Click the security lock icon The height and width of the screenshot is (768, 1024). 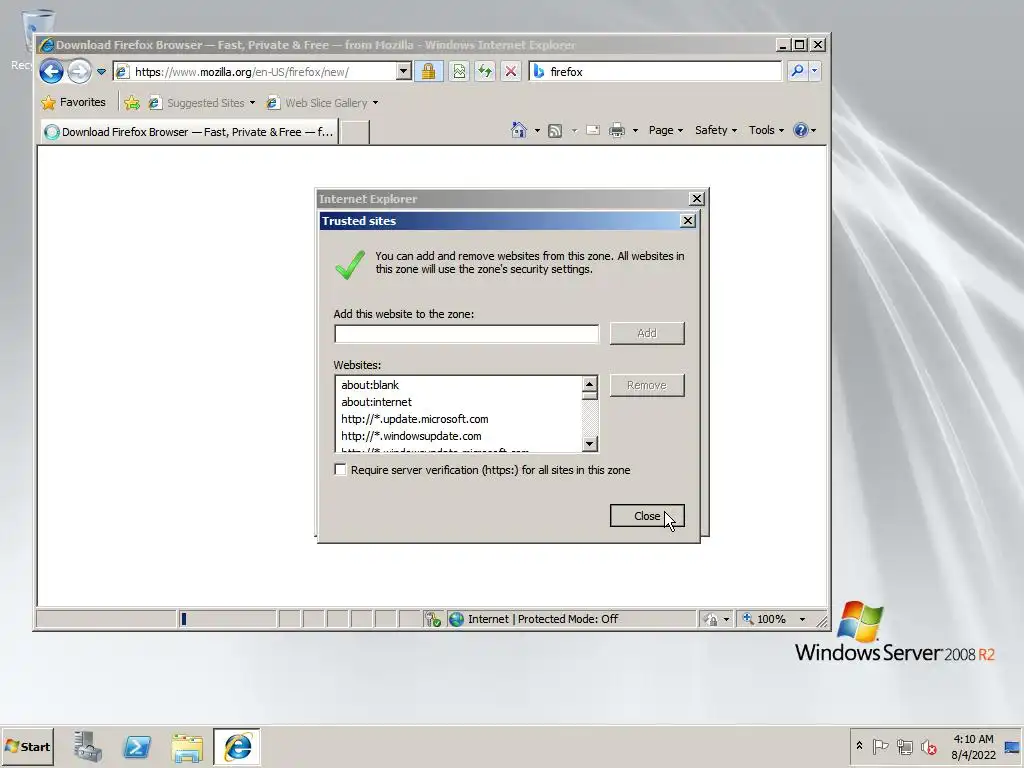[x=428, y=71]
